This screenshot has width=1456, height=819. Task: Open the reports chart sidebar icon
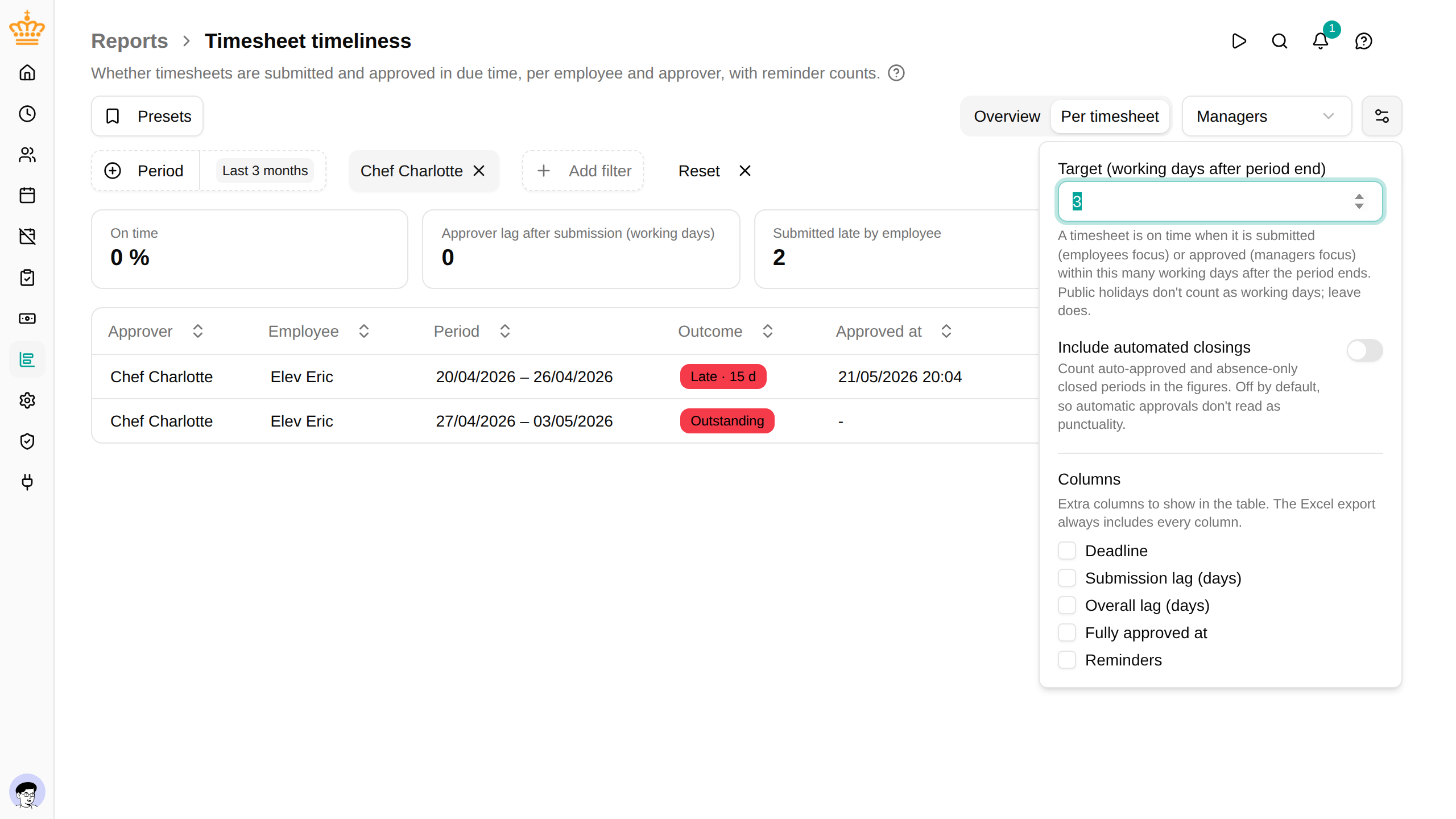coord(27,359)
